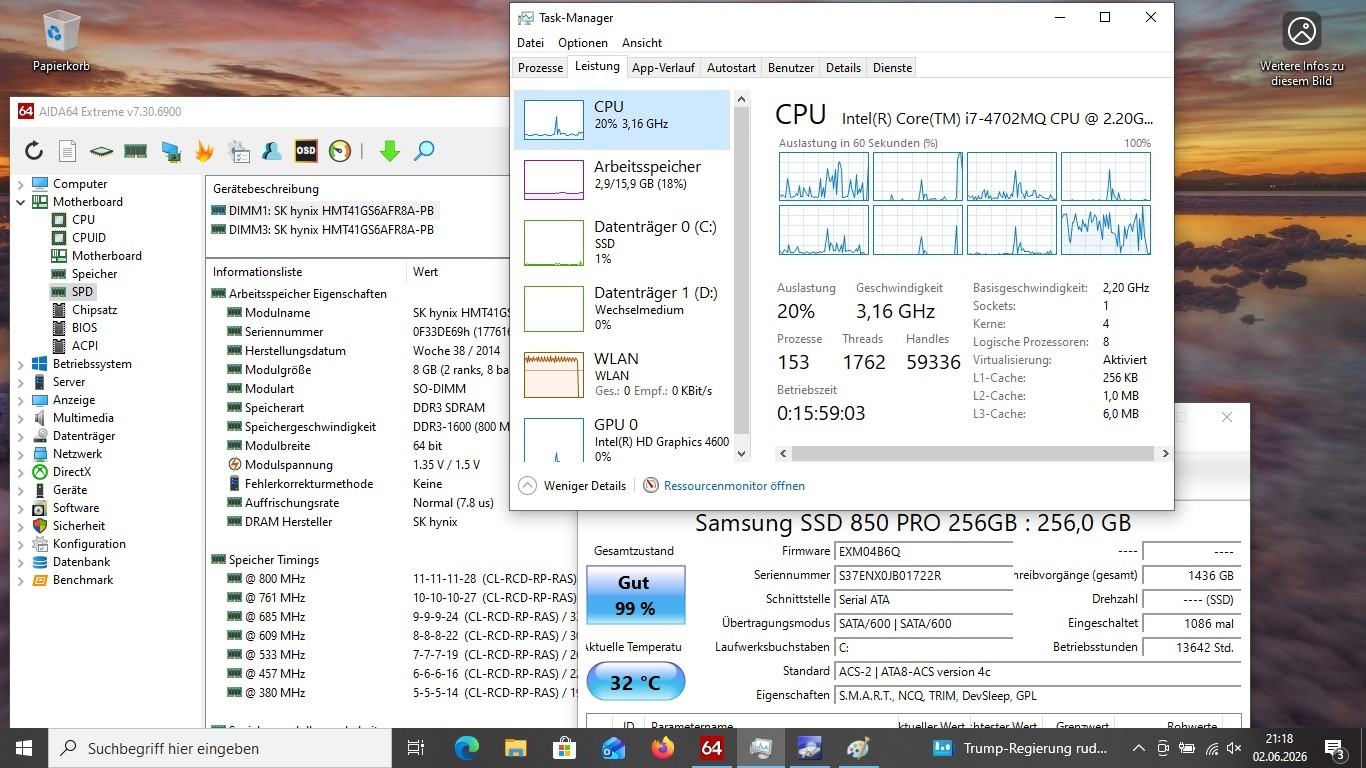Launch the stability test flame icon in AIDA64
Image resolution: width=1366 pixels, height=768 pixels.
204,151
